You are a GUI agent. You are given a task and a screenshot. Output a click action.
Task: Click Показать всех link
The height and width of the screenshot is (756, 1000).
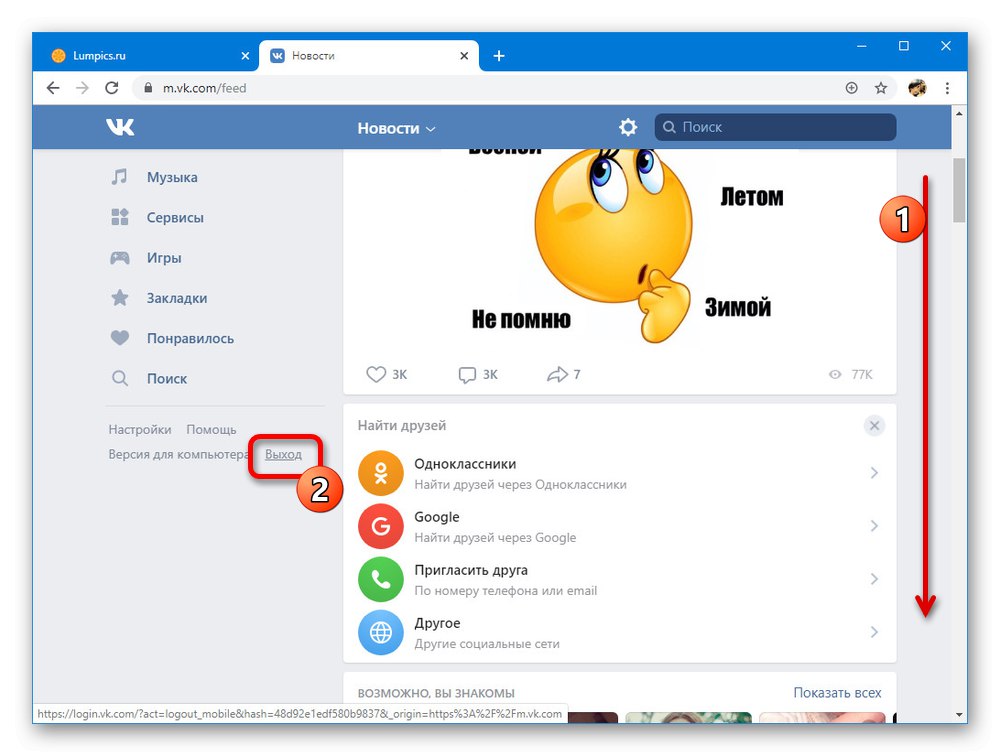coord(837,693)
